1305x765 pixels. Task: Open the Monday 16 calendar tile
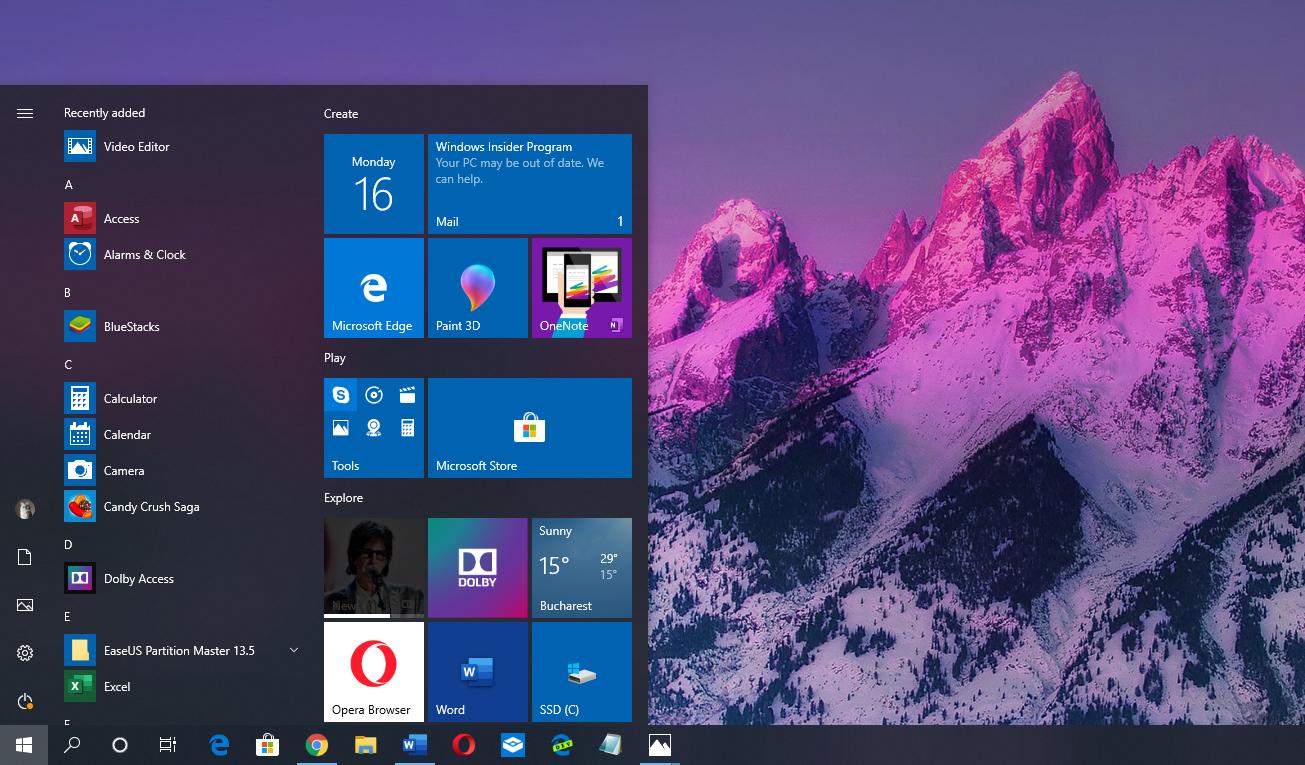coord(374,184)
